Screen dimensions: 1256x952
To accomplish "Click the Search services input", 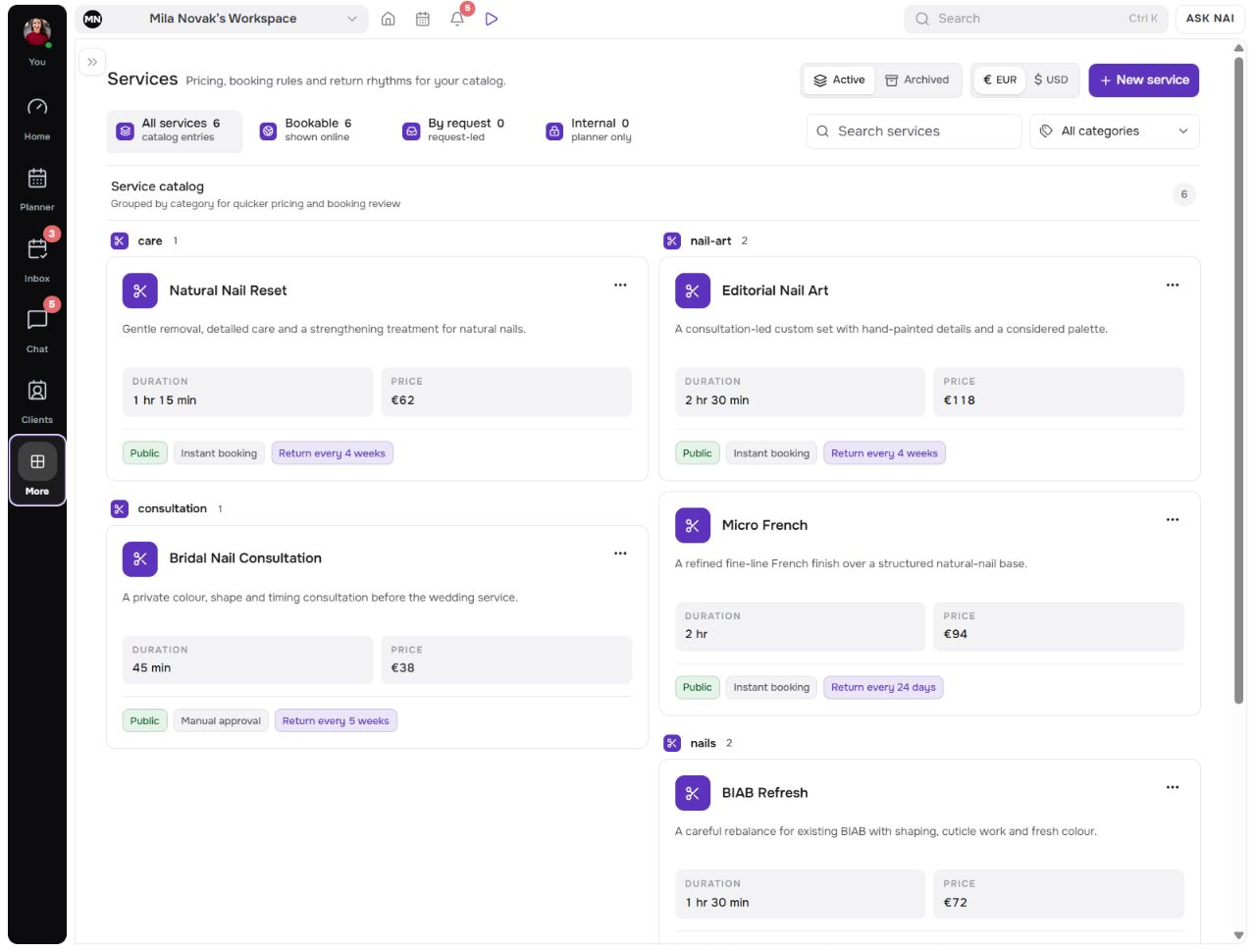I will pyautogui.click(x=915, y=132).
